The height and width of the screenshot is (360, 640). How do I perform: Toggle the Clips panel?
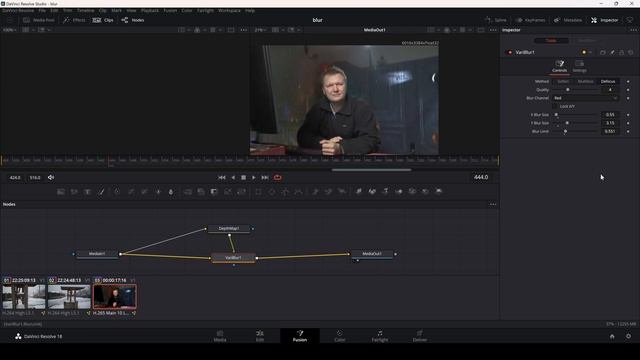[x=103, y=20]
